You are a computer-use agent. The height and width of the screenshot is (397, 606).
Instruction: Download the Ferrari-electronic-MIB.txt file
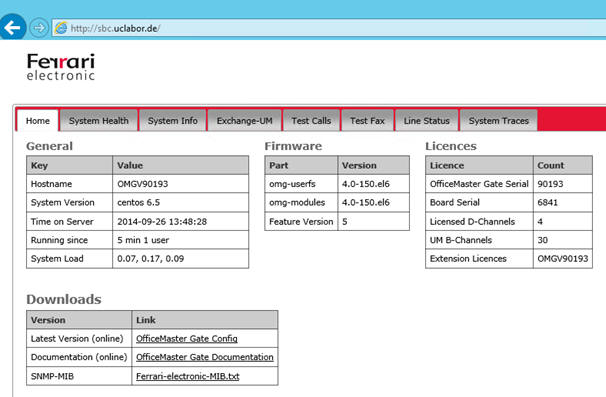click(x=187, y=376)
